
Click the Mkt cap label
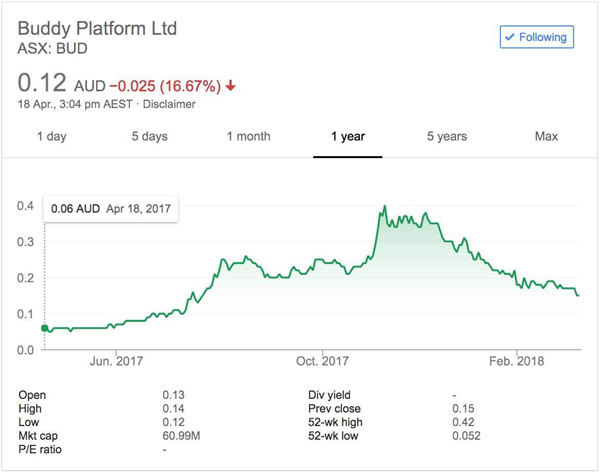tap(38, 436)
